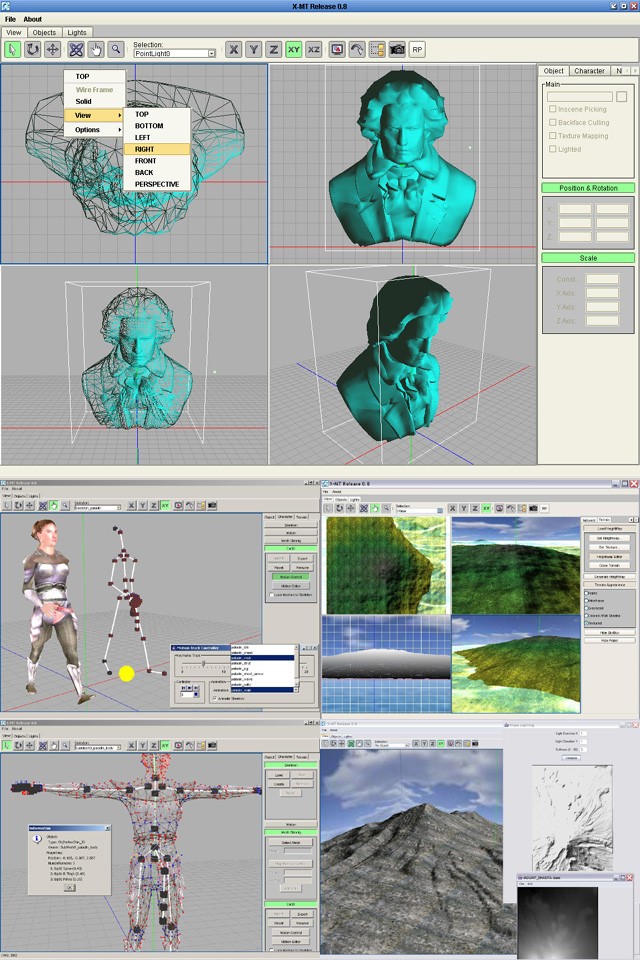Click the dashed selection box icon in main toolbar
Screen dimensions: 640x960
tap(377, 50)
